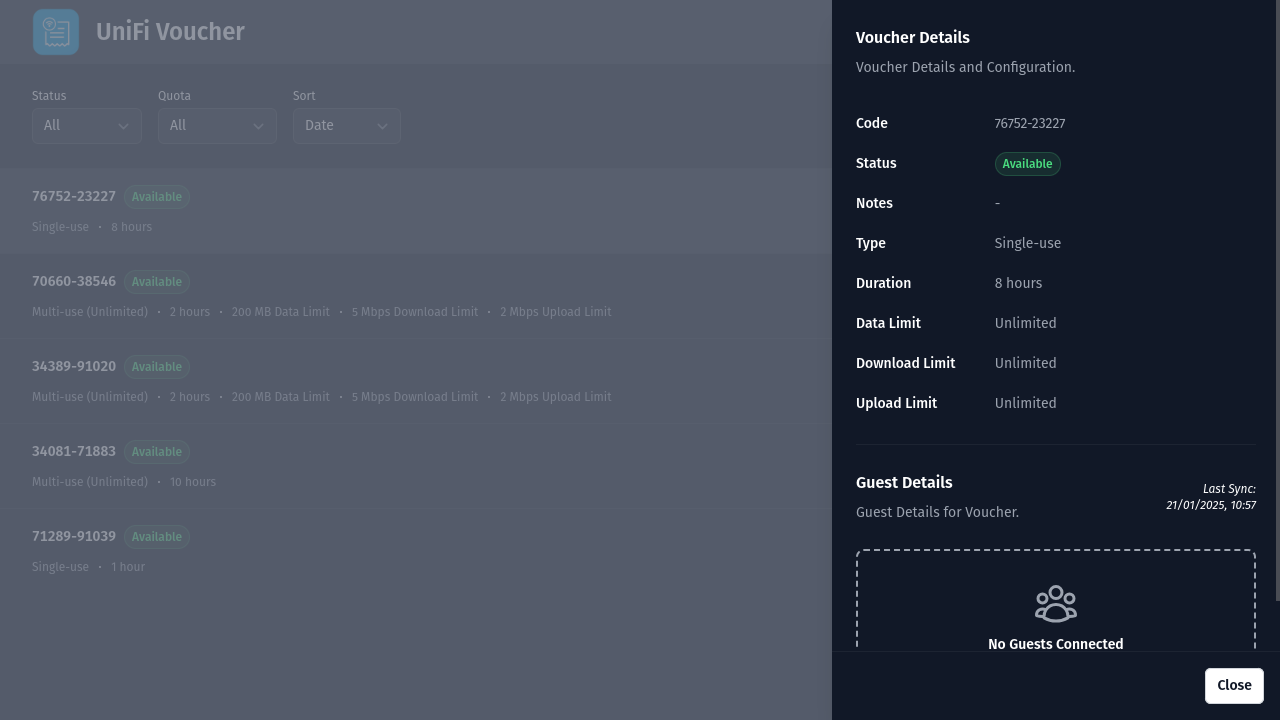Viewport: 1280px width, 720px height.
Task: Click the Available status badge in Voucher Details
Action: tap(1027, 164)
